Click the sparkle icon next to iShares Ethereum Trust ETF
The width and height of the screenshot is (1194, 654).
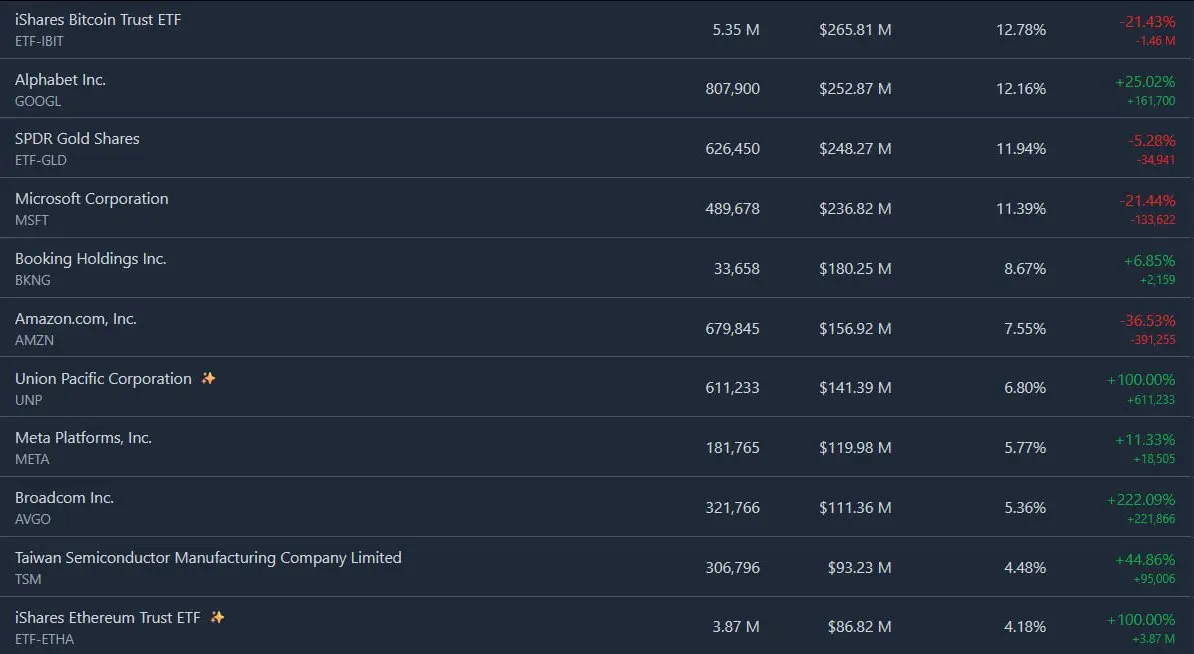[217, 617]
